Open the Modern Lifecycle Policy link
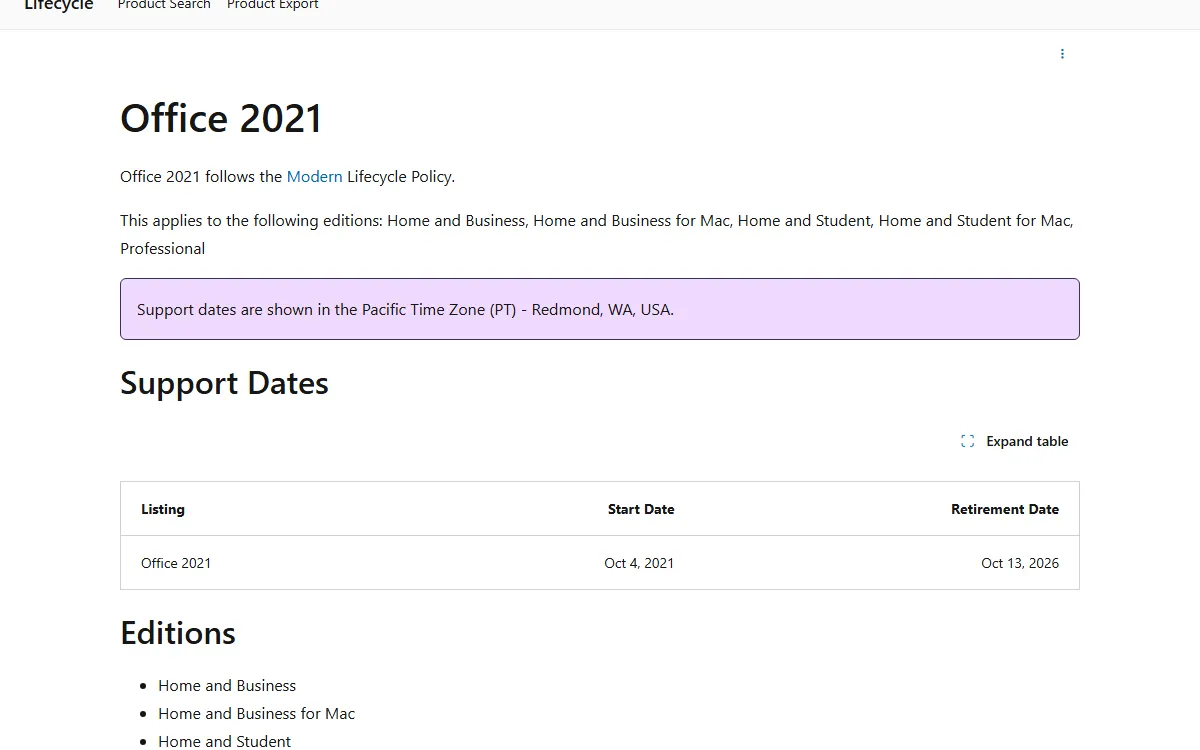1200x750 pixels. click(x=314, y=176)
